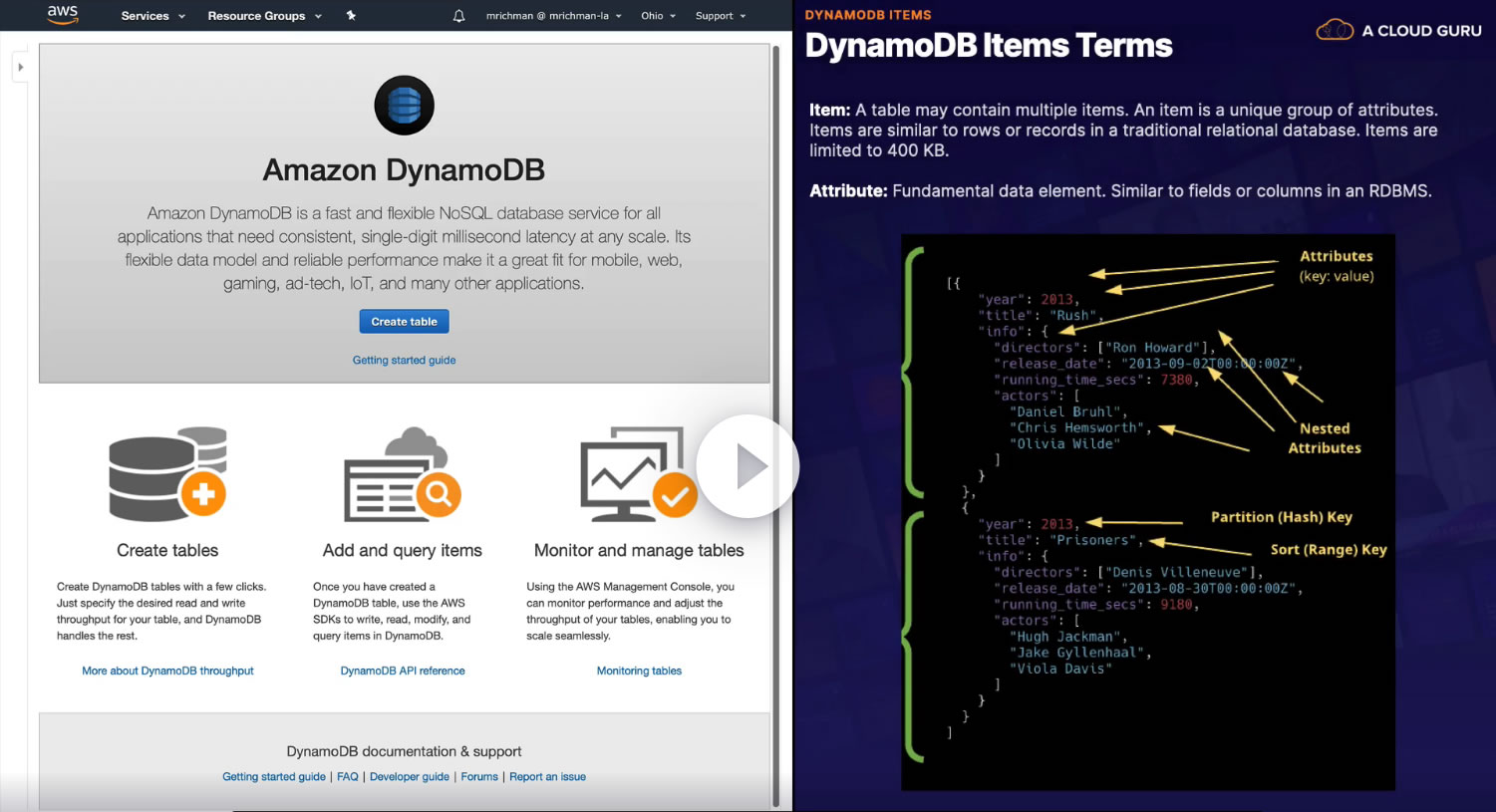Click the Create tables database icon
Viewport: 1496px width, 812px height.
pyautogui.click(x=167, y=474)
